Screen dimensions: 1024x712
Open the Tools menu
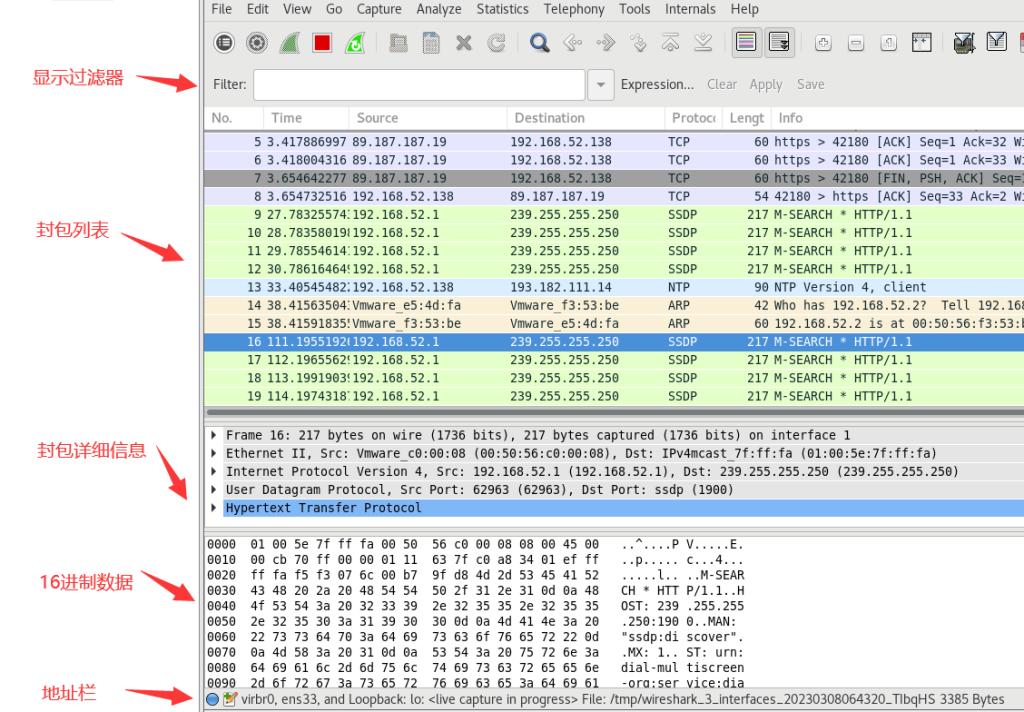click(x=634, y=9)
